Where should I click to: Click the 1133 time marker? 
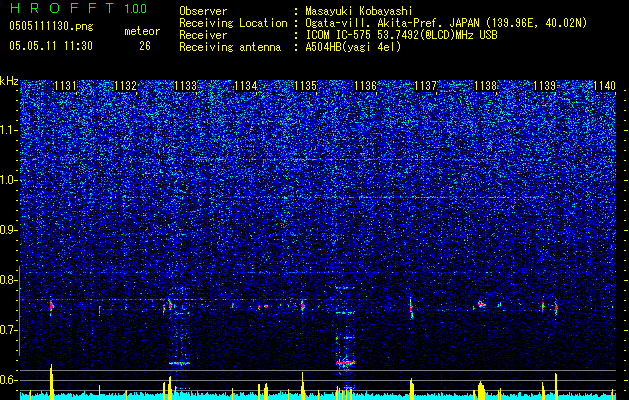[x=186, y=86]
